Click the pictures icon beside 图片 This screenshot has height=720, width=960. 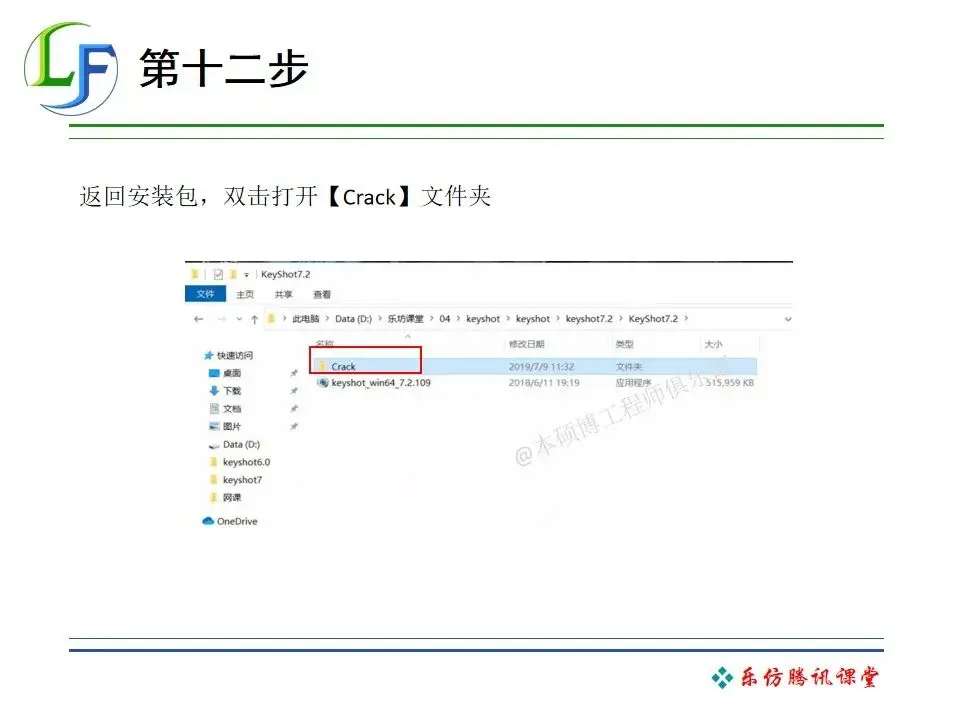(x=214, y=426)
